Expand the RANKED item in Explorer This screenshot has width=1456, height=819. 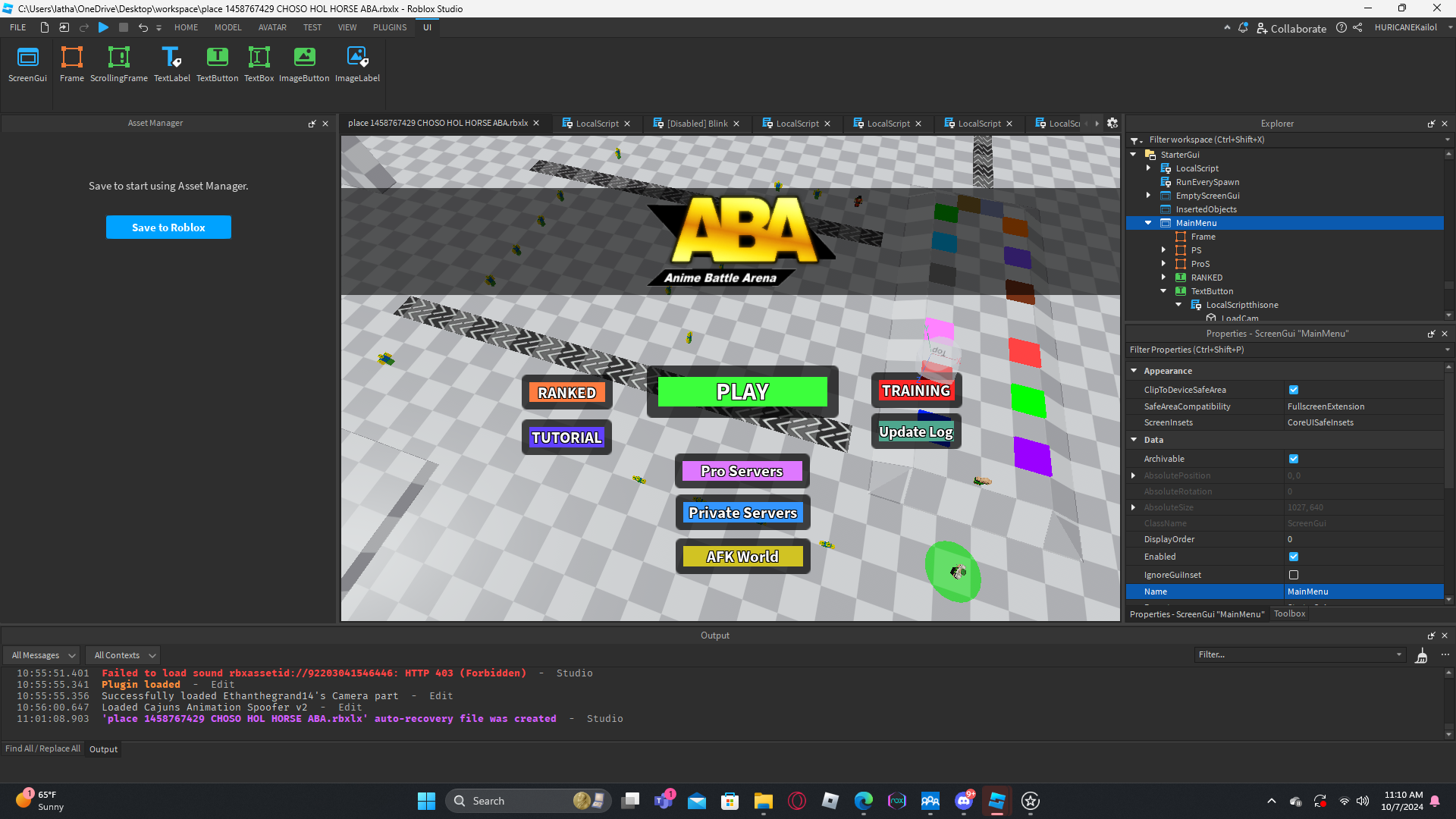pos(1164,278)
